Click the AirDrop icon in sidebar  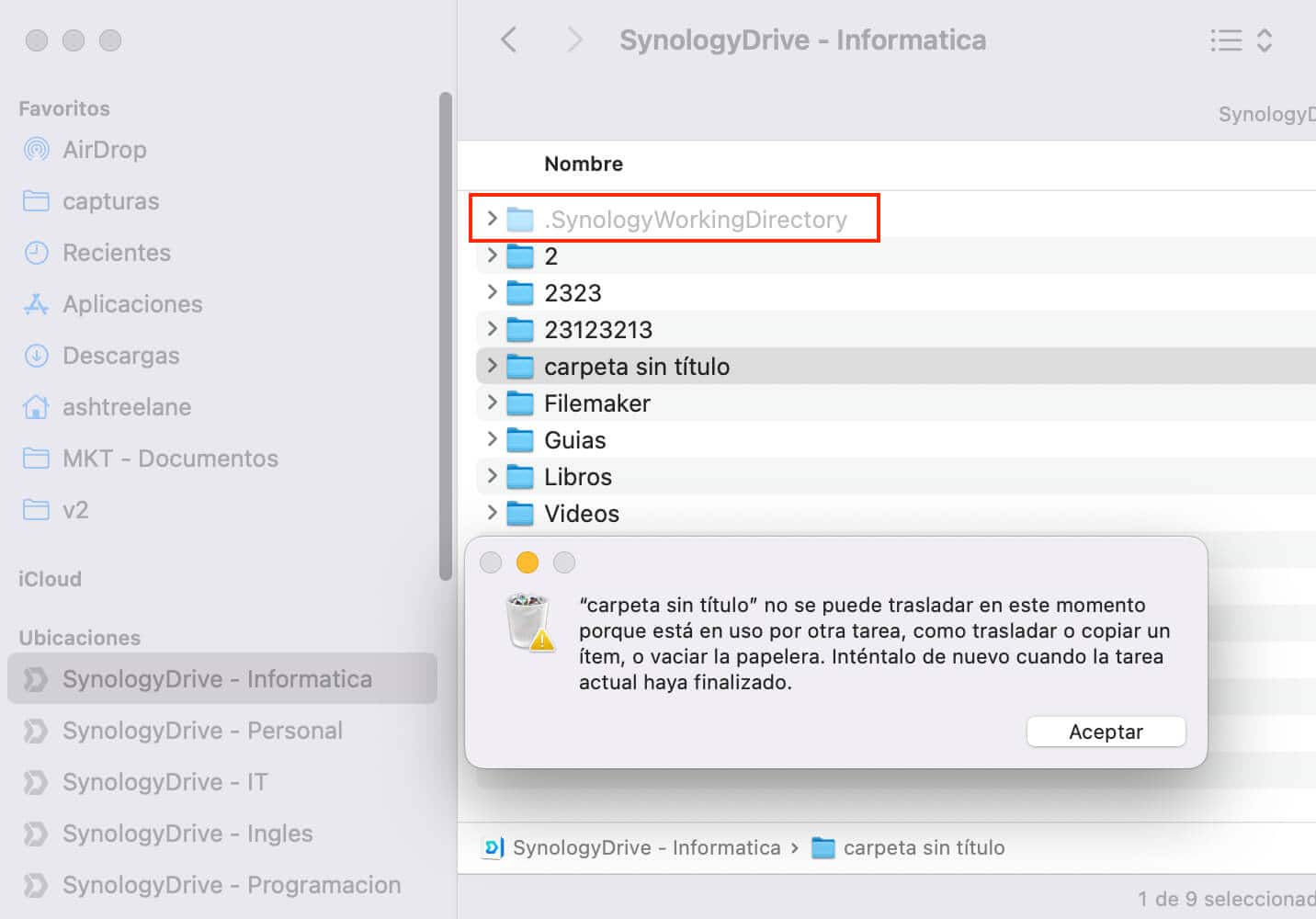[x=36, y=150]
